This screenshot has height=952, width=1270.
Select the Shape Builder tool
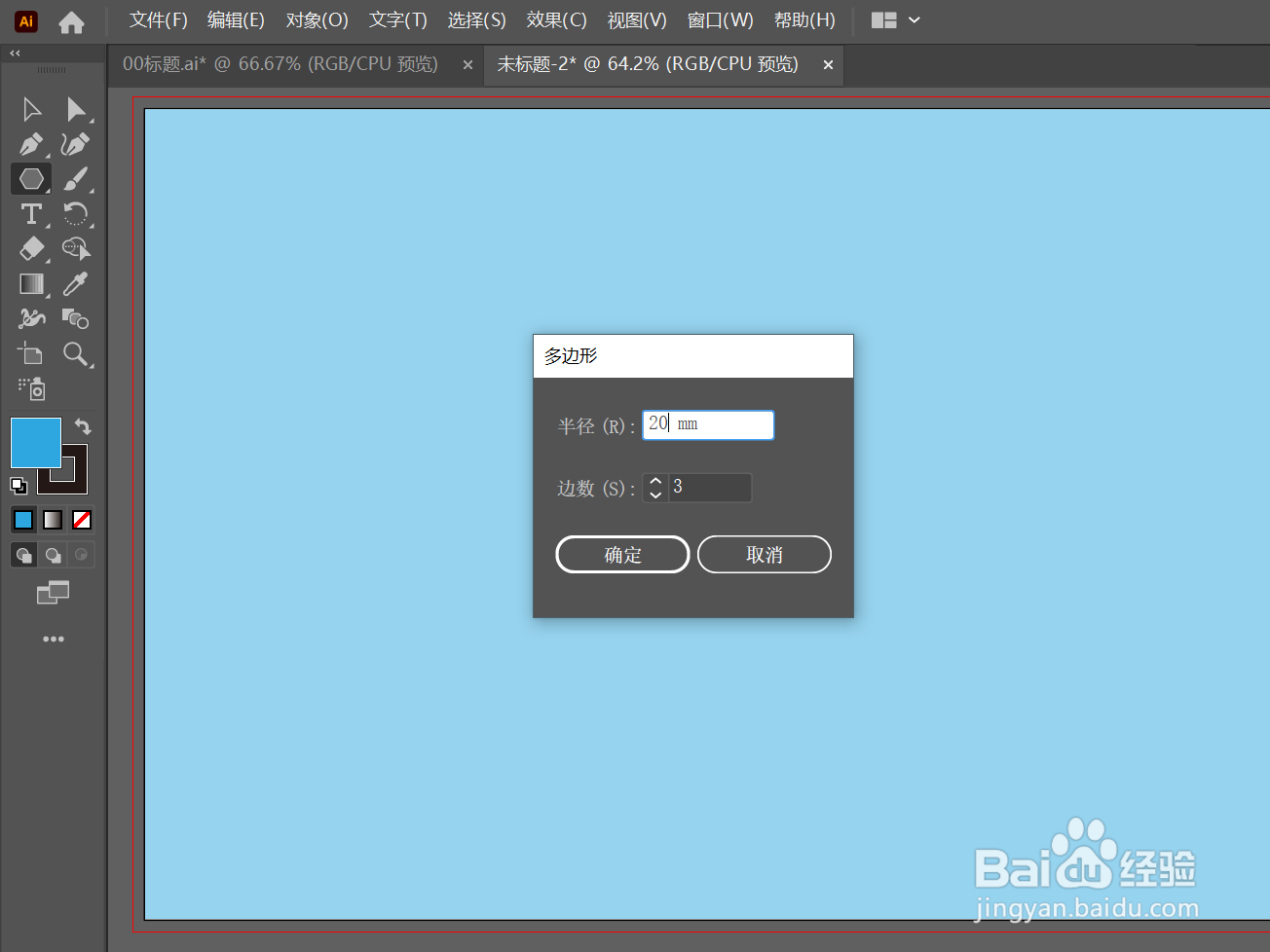click(76, 249)
